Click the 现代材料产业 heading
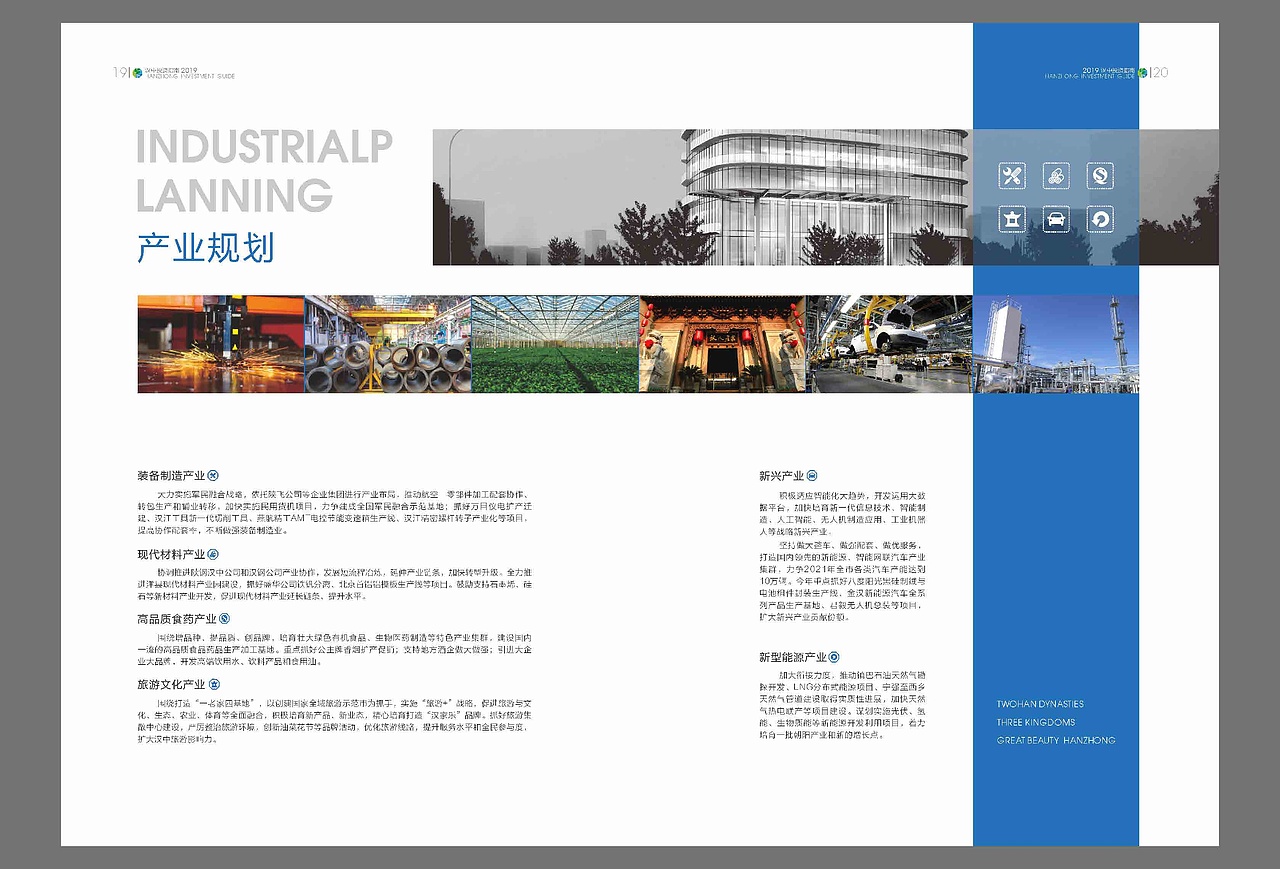This screenshot has height=869, width=1280. (x=171, y=554)
